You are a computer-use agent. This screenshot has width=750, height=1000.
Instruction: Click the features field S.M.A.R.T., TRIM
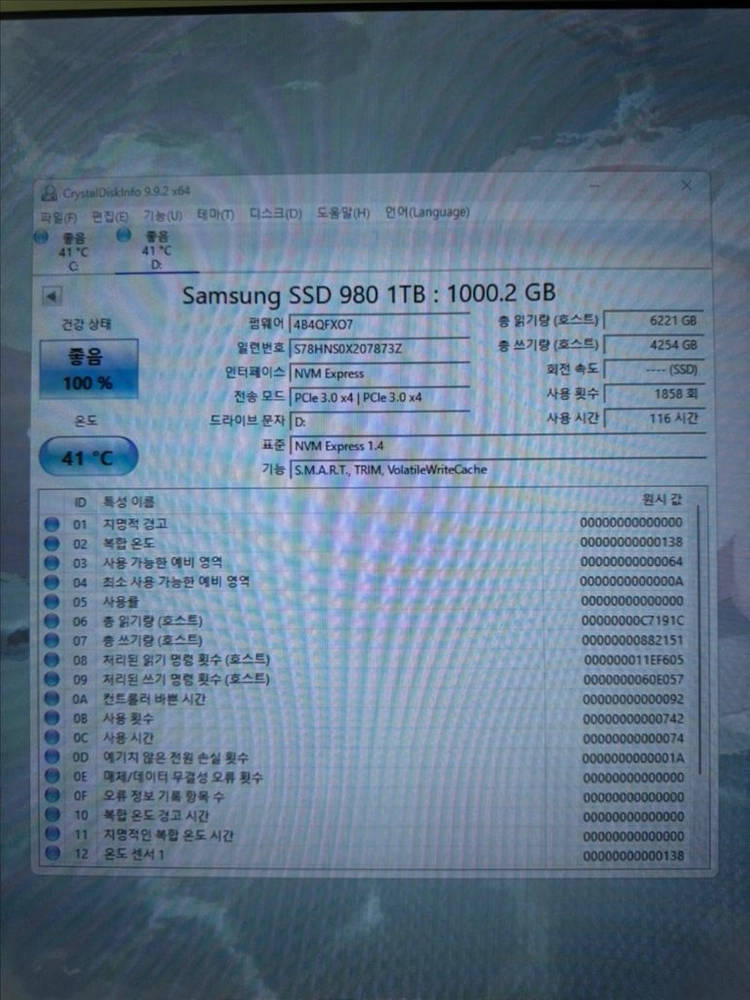coord(497,470)
